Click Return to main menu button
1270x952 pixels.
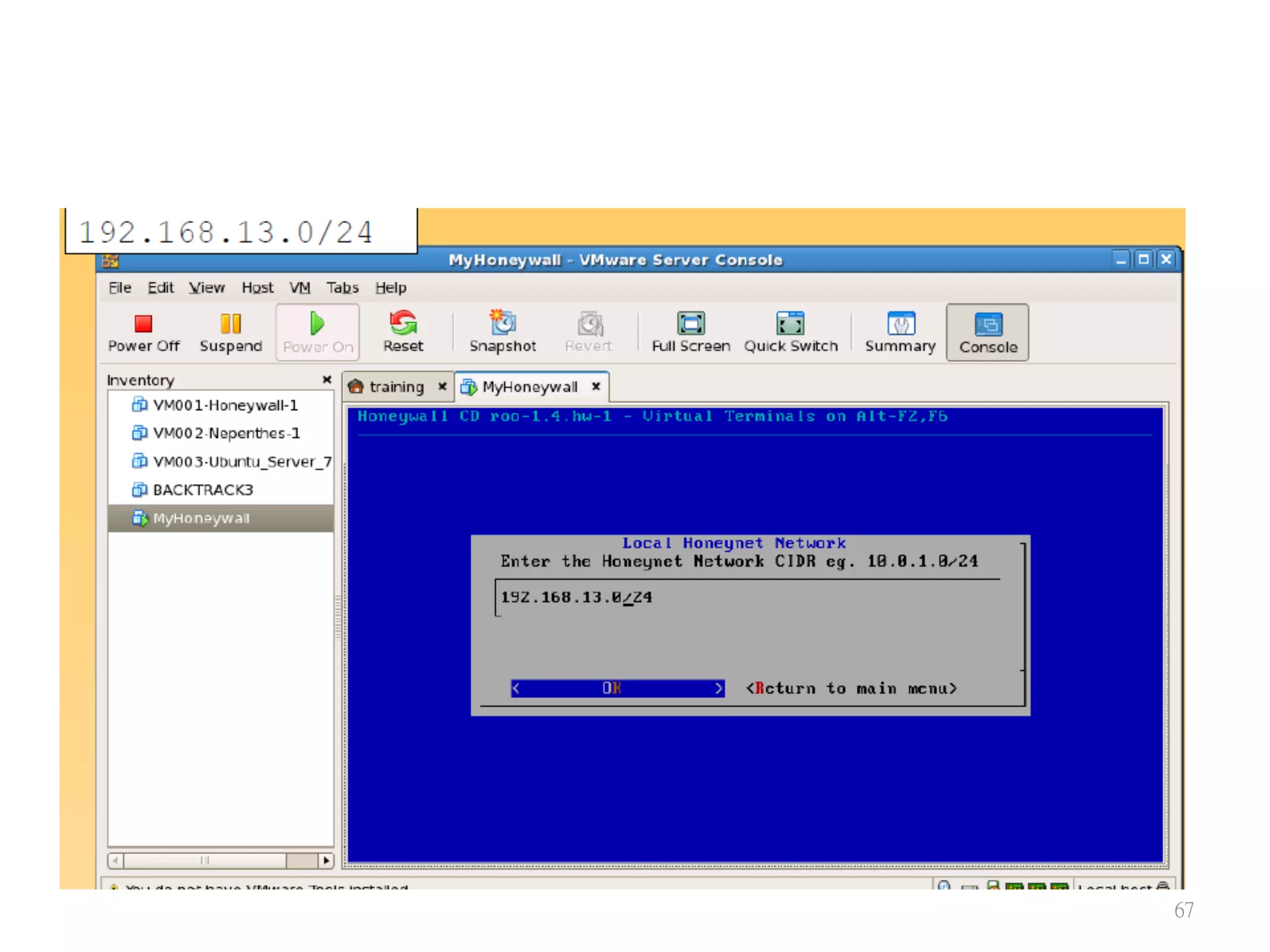[x=851, y=689]
